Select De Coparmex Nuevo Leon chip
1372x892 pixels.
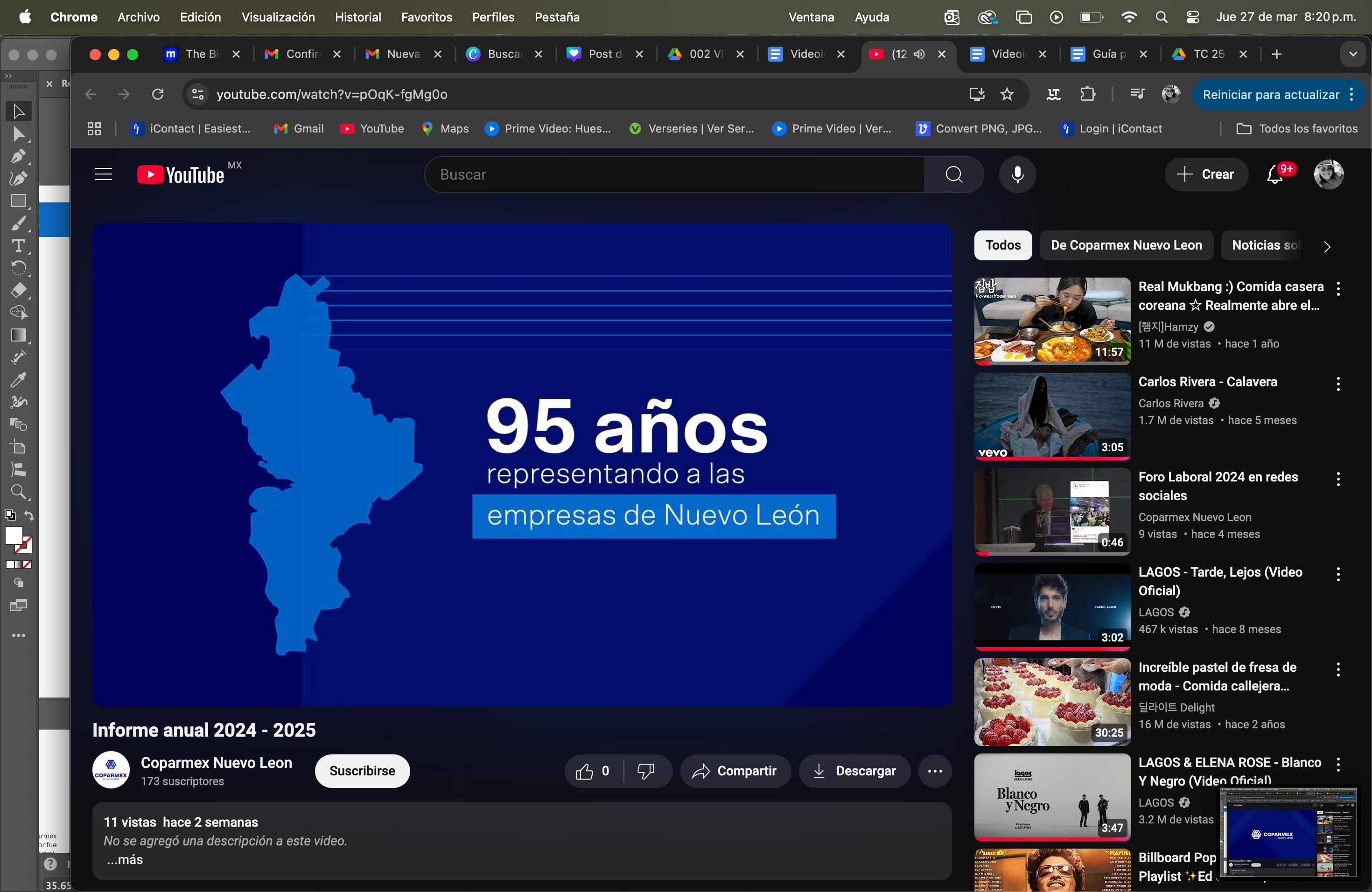click(x=1127, y=245)
